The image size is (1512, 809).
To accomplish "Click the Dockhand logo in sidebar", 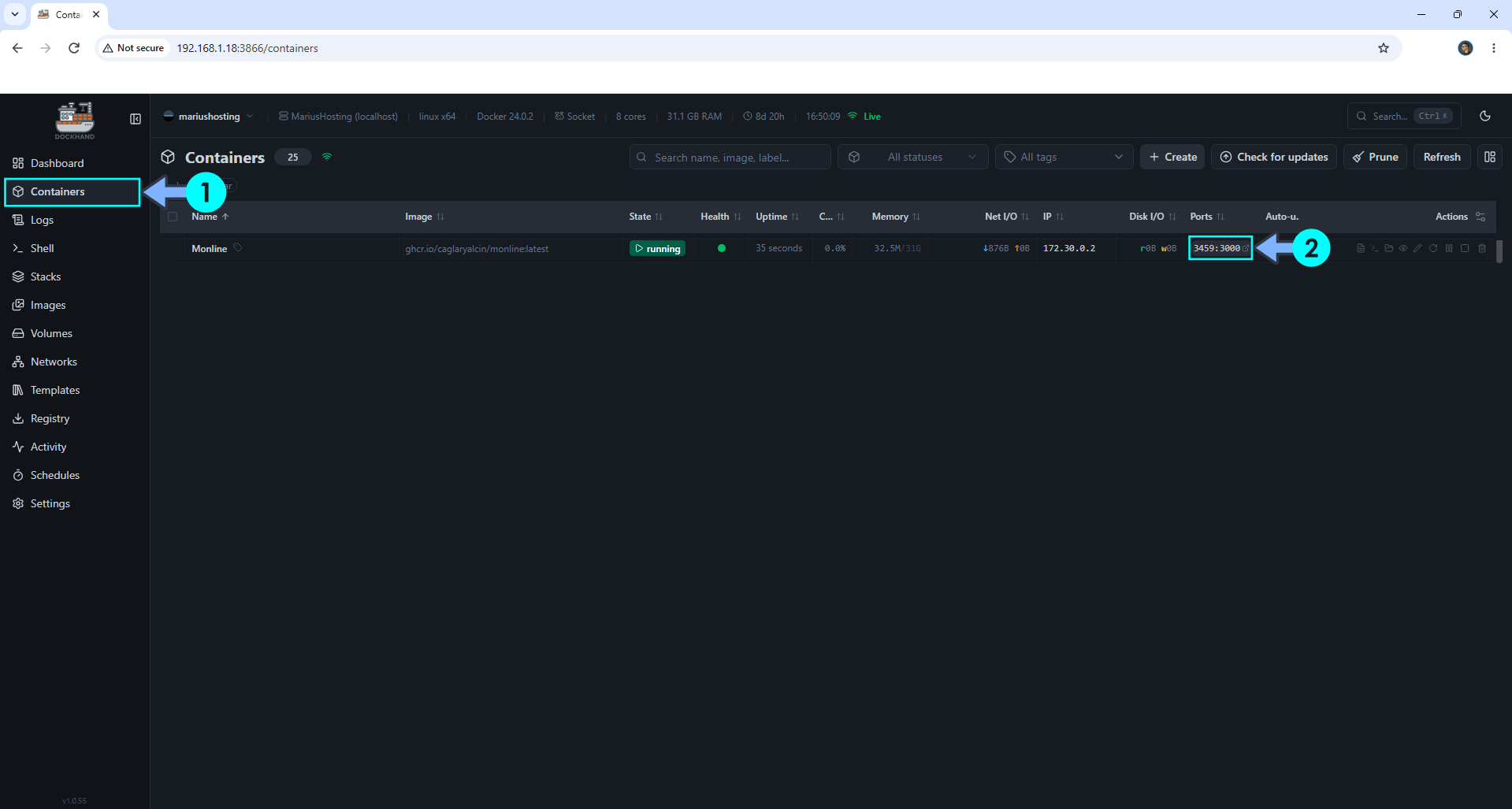I will (x=75, y=120).
